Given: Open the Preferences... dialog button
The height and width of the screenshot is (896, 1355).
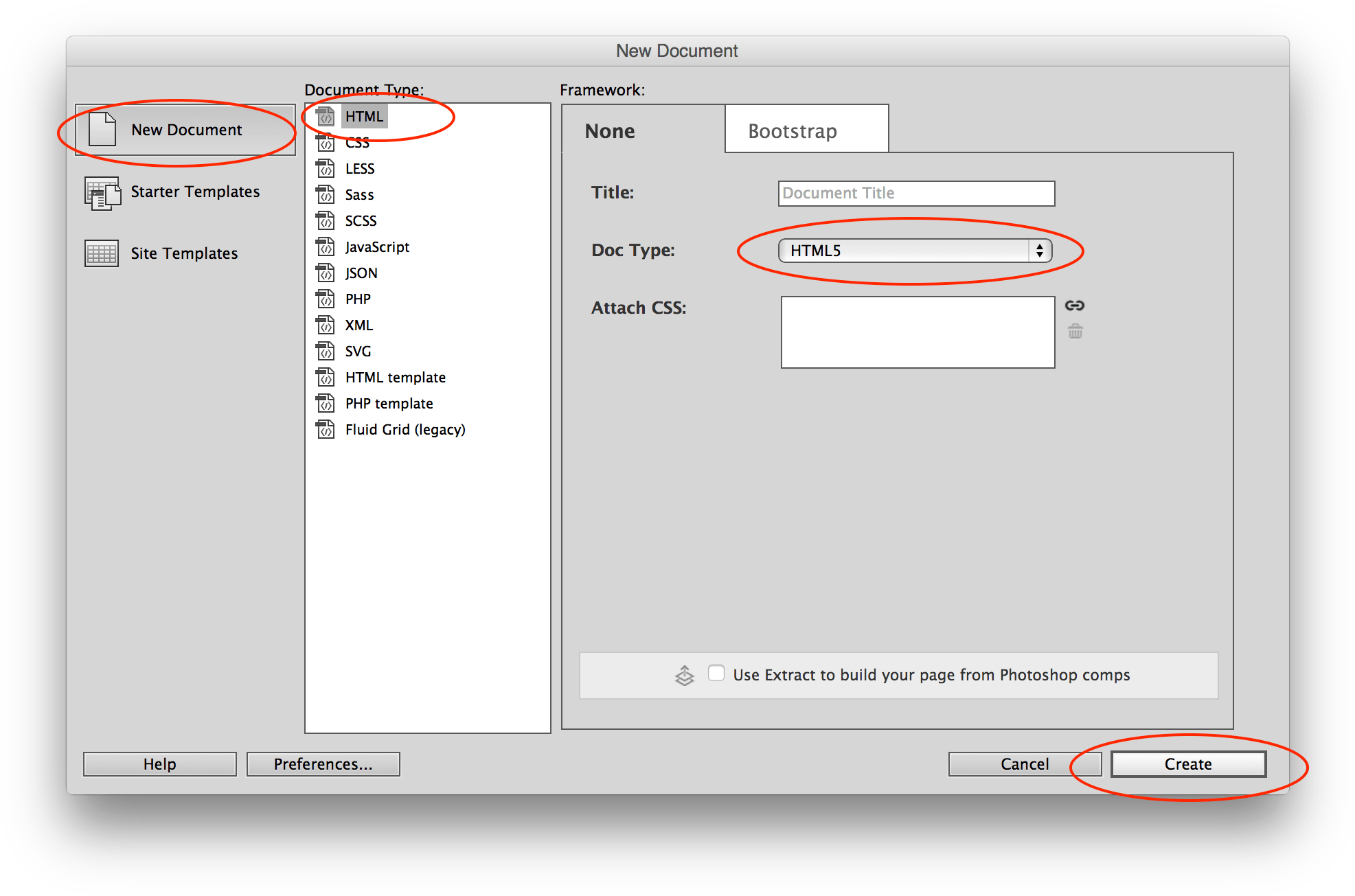Looking at the screenshot, I should click(x=323, y=764).
